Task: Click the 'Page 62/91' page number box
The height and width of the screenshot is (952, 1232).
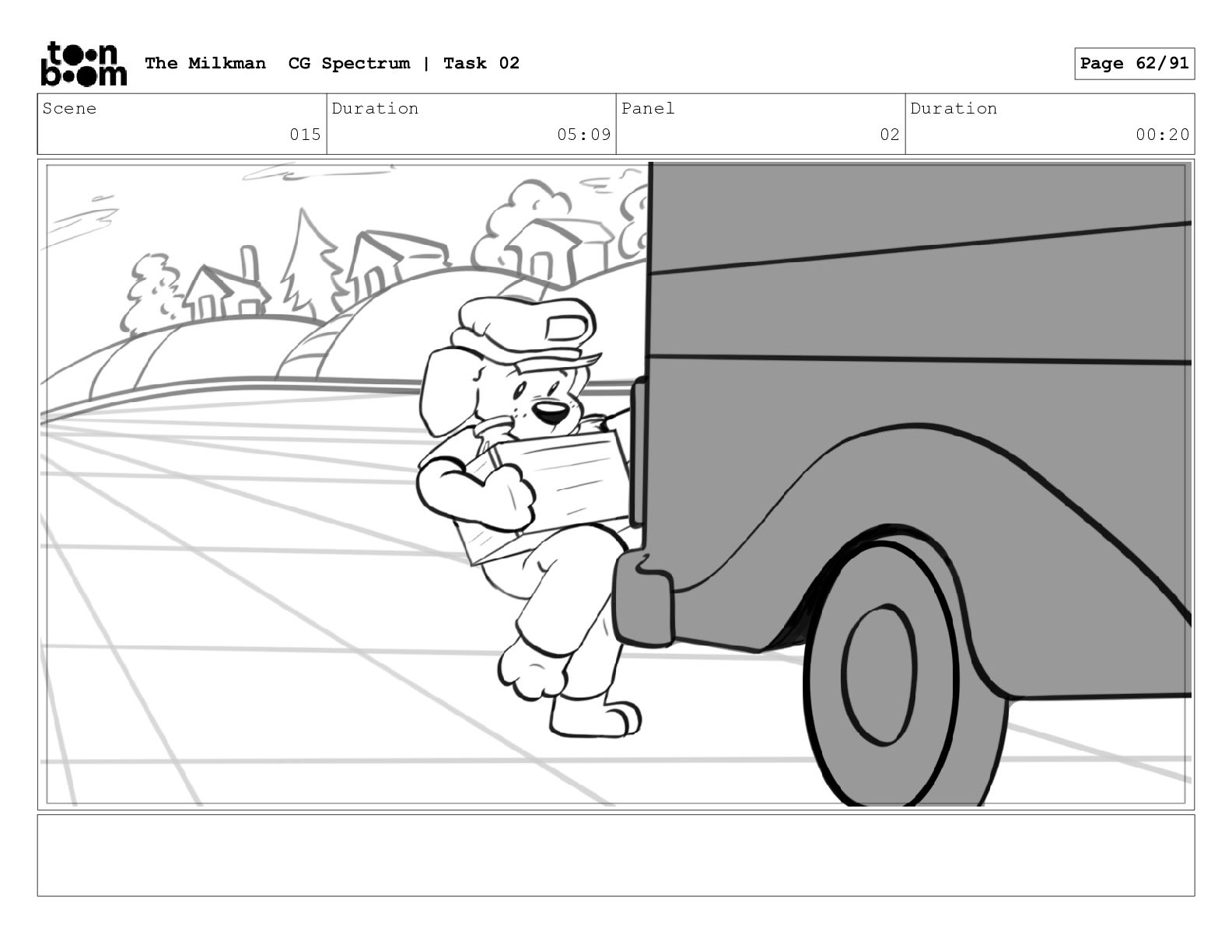Action: pos(1134,63)
